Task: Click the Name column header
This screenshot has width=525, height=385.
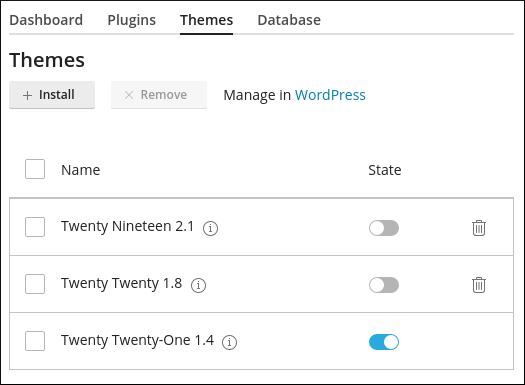Action: 80,170
